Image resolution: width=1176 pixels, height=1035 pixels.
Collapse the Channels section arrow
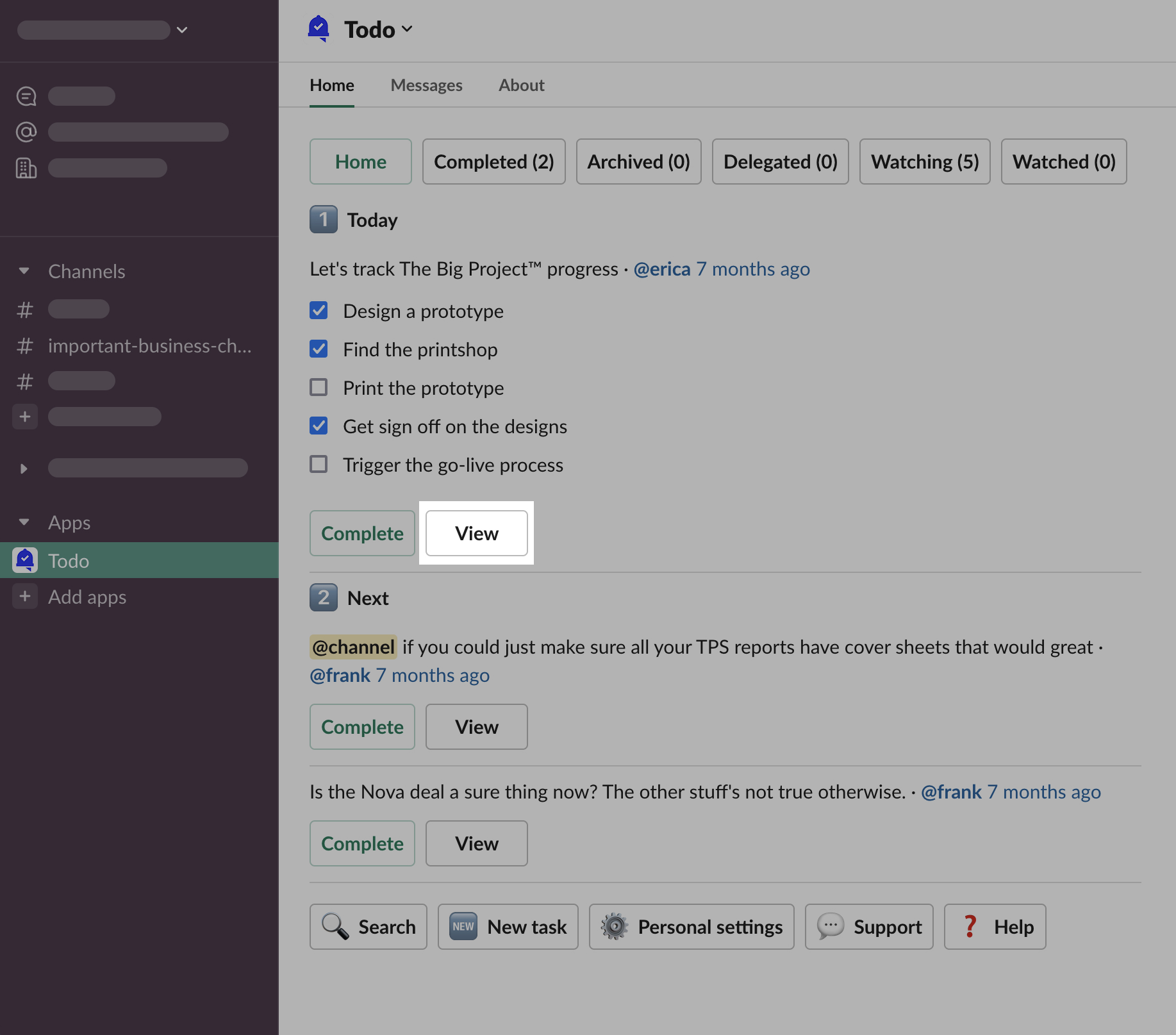[x=24, y=271]
